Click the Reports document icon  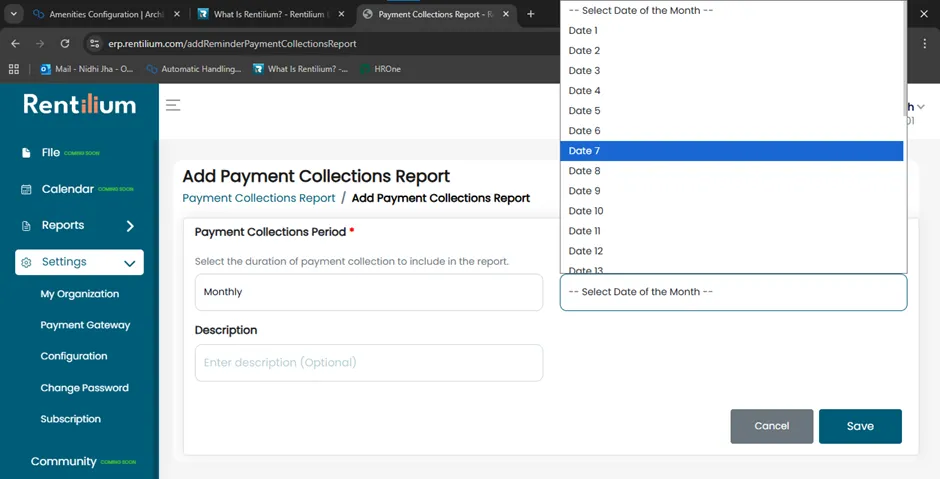pos(26,226)
